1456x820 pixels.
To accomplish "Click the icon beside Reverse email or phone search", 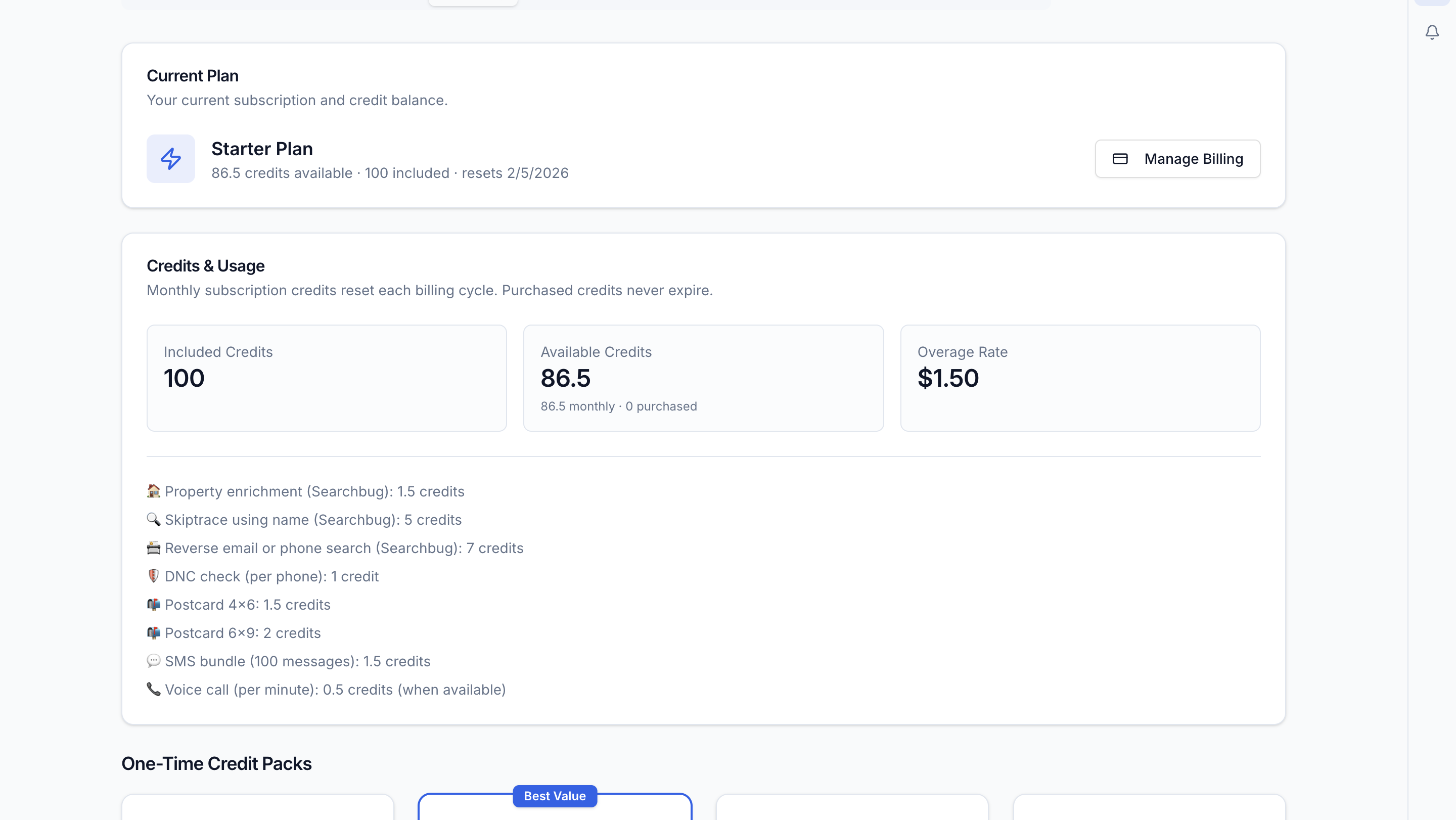I will click(x=153, y=548).
